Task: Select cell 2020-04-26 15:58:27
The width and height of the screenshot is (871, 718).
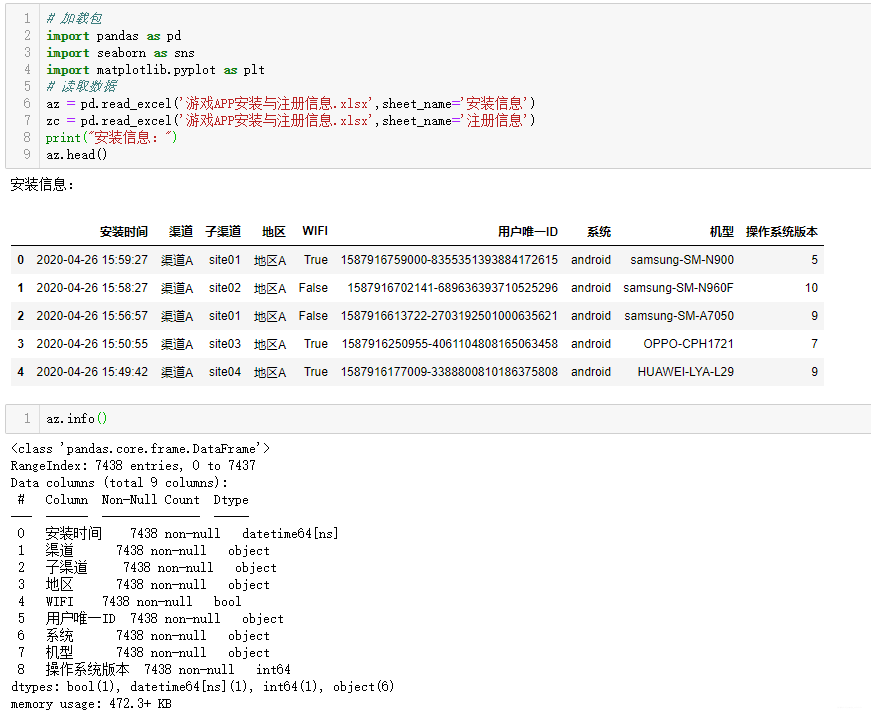Action: point(92,288)
